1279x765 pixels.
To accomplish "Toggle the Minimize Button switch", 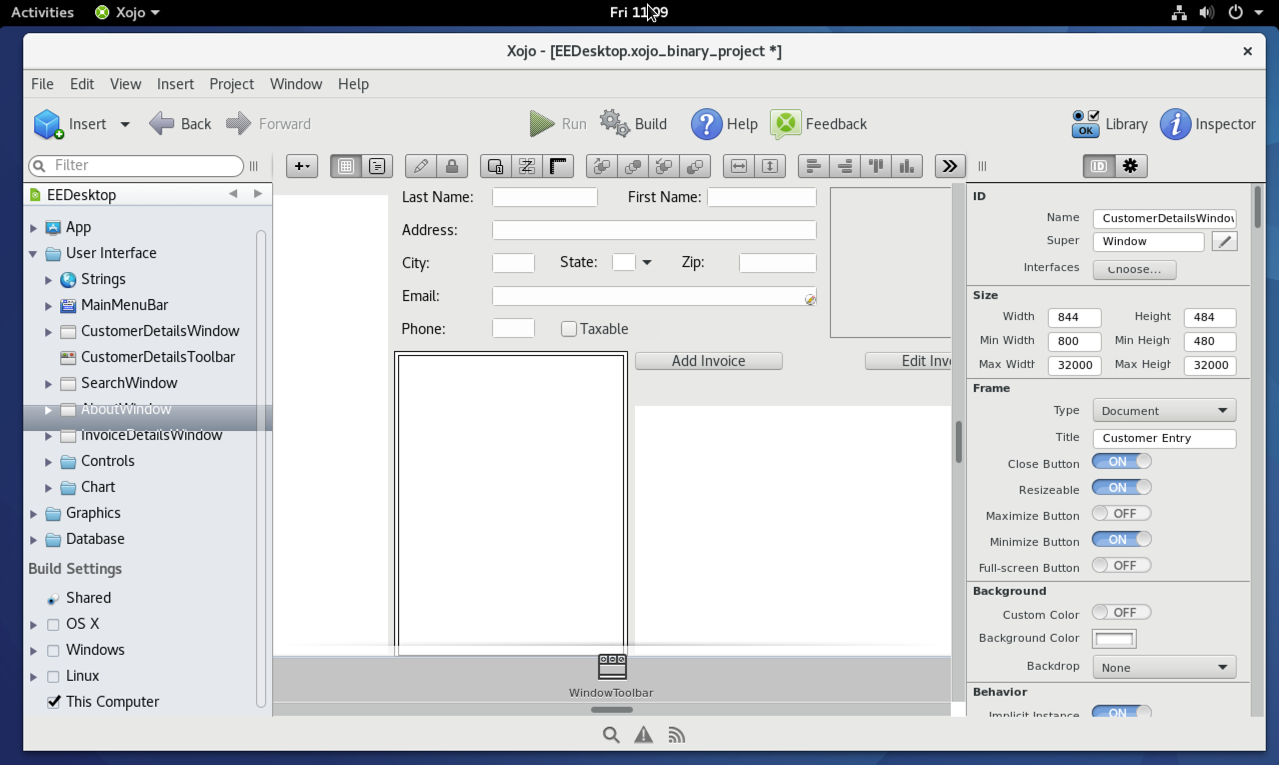I will (1122, 540).
